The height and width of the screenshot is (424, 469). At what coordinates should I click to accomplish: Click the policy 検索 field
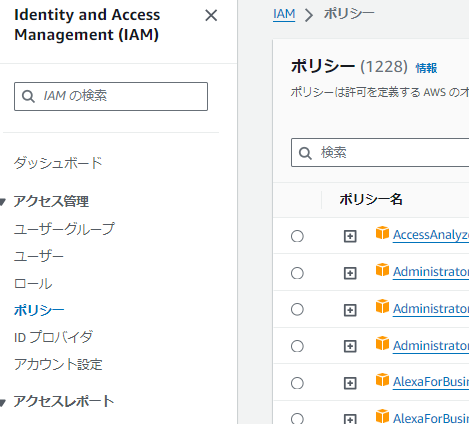[380, 152]
